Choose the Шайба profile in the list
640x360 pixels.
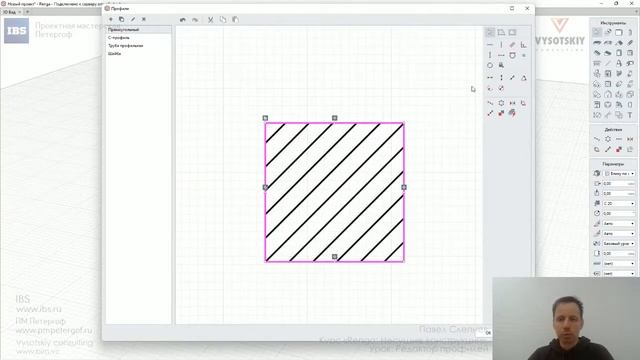(x=138, y=53)
